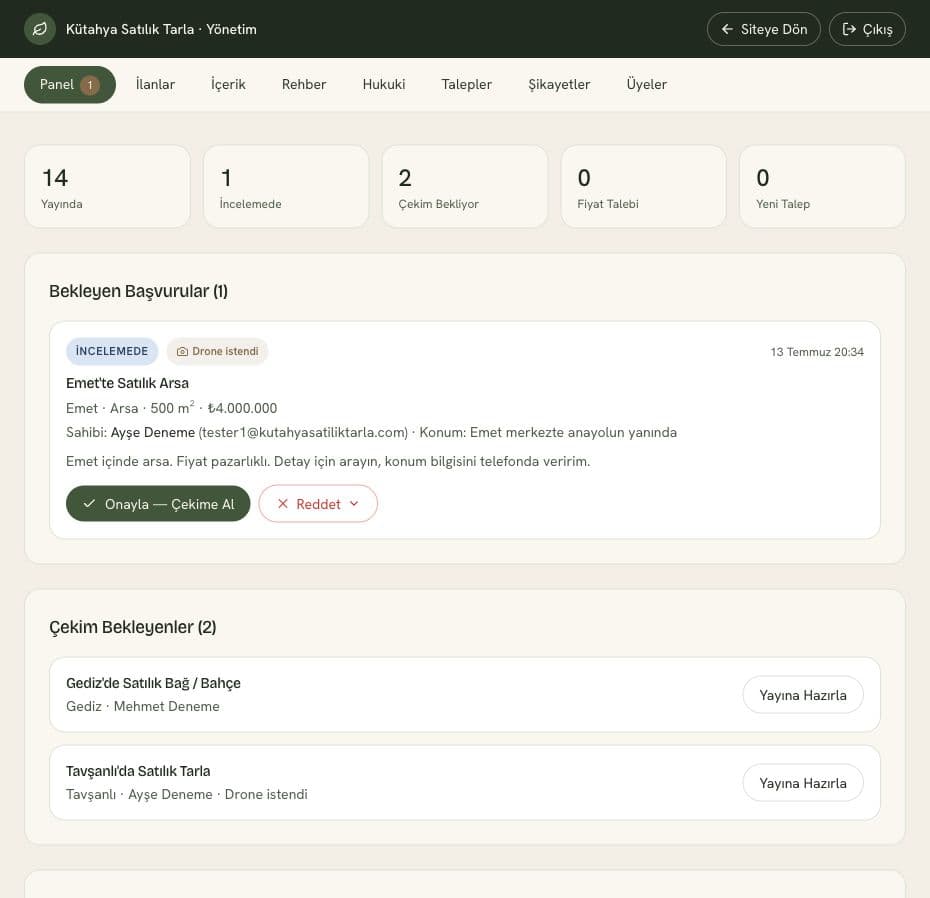The height and width of the screenshot is (898, 930).
Task: Click Yayına Hazırla for Gediz'de Satılık Bağ
Action: (802, 695)
